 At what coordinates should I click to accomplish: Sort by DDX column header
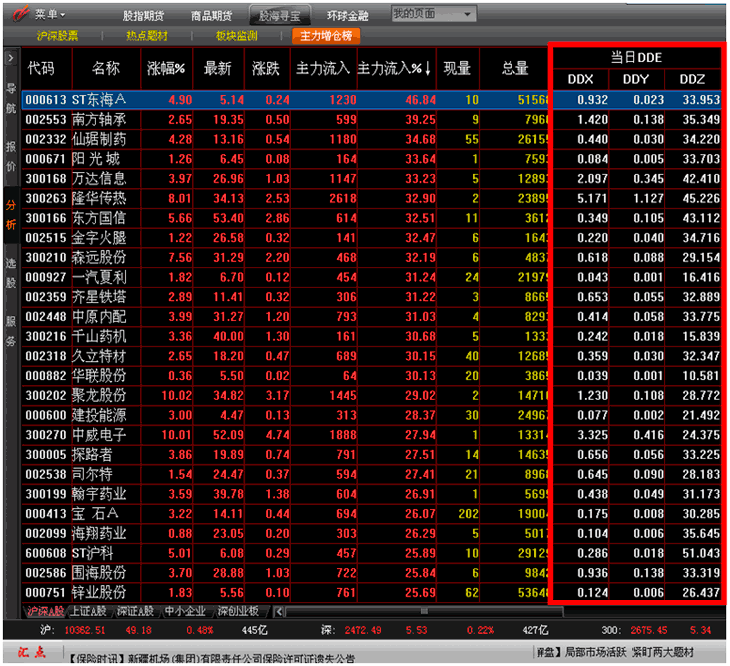(581, 79)
